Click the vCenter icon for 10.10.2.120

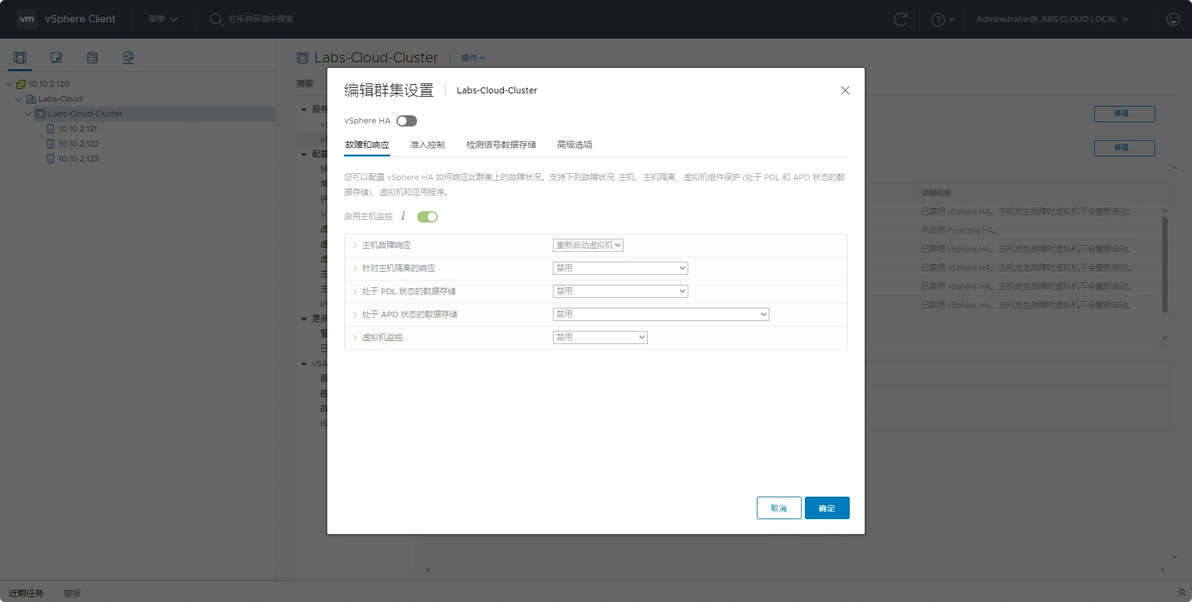(21, 84)
